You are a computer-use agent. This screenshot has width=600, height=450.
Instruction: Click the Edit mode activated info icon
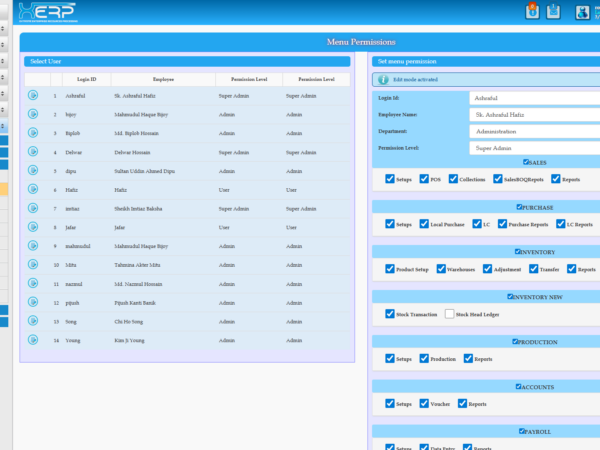[x=383, y=79]
